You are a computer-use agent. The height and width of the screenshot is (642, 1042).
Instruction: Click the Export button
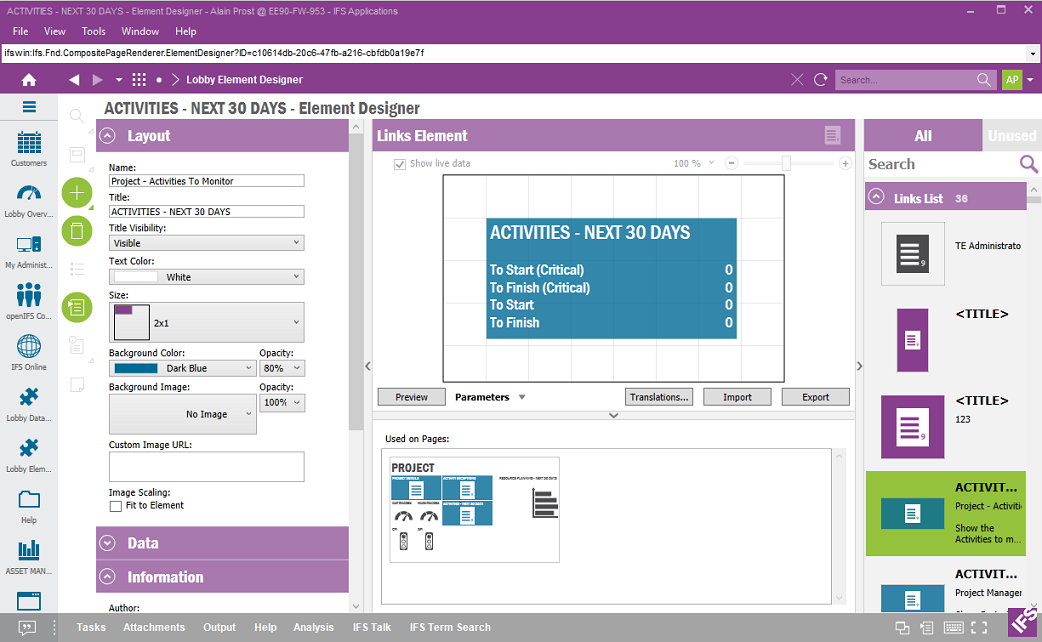tap(815, 397)
